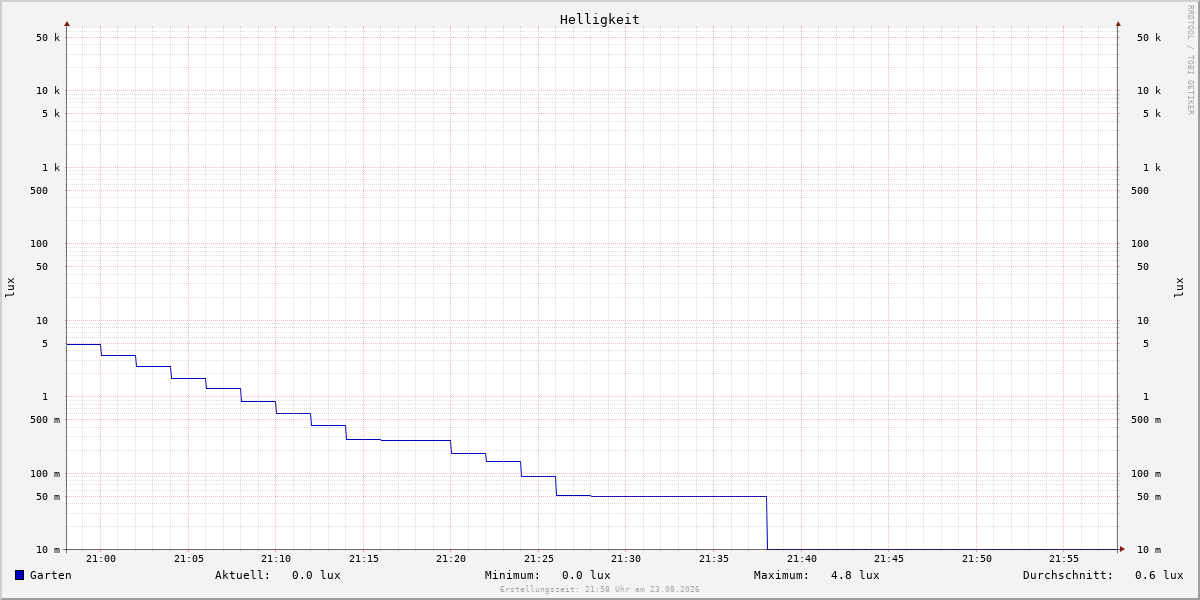The image size is (1200, 600).
Task: Click the Minimum 0.0 lux value
Action: pyautogui.click(x=586, y=575)
